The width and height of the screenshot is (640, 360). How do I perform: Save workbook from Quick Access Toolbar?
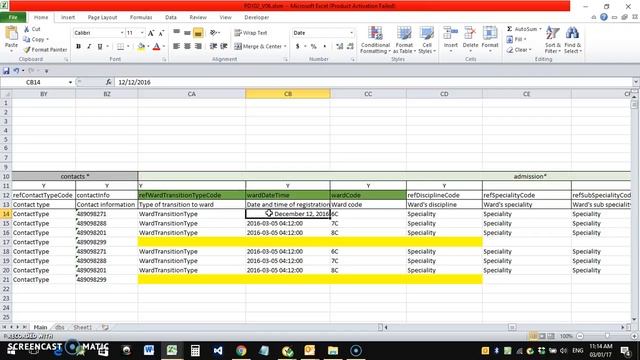(6, 71)
